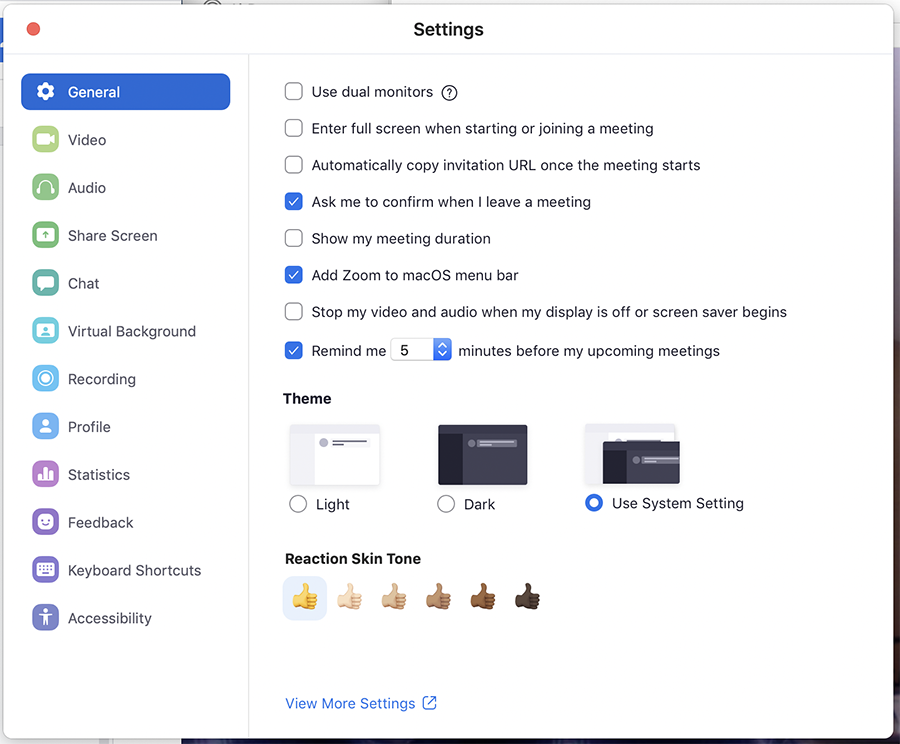This screenshot has width=900, height=744.
Task: Open the Audio settings section
Action: pos(86,187)
